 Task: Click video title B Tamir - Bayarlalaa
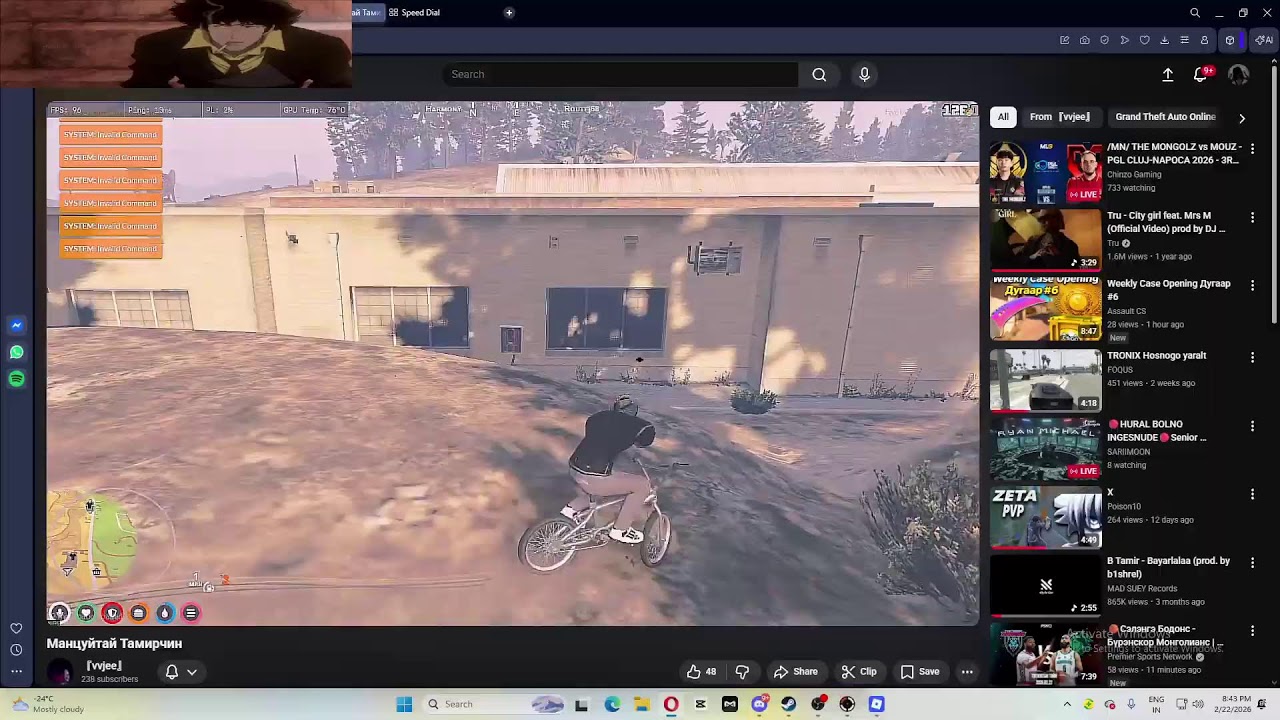pos(1168,567)
